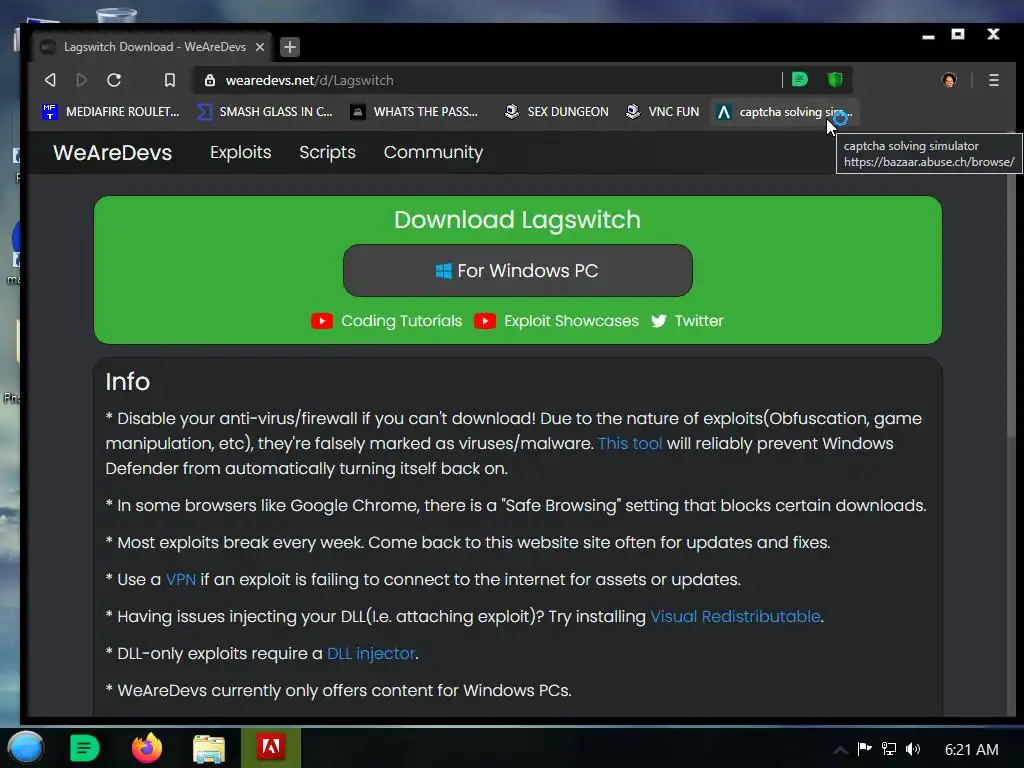Click the Download Lagswitch heading
Viewport: 1024px width, 768px height.
pyautogui.click(x=517, y=220)
